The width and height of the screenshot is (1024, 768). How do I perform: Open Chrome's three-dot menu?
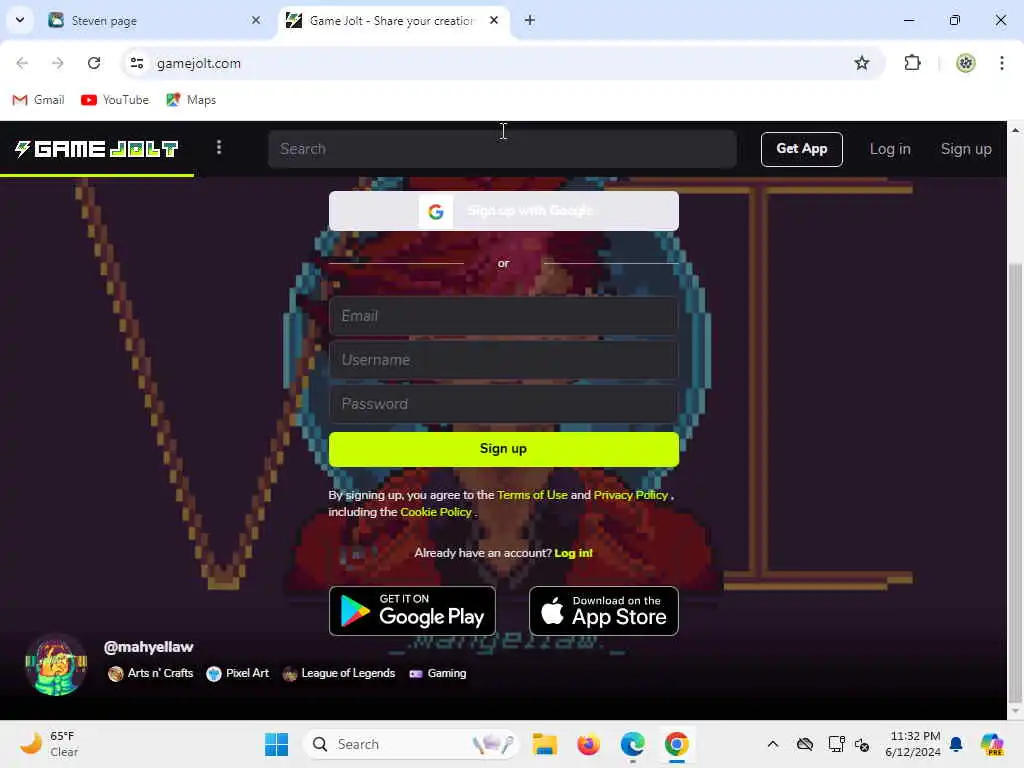point(1002,63)
